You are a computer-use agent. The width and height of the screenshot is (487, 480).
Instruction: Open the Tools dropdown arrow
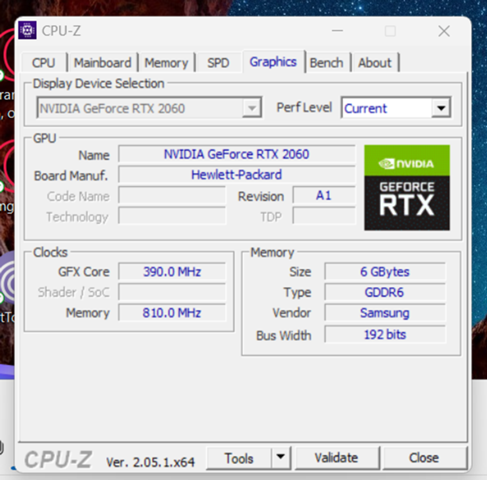click(x=281, y=458)
